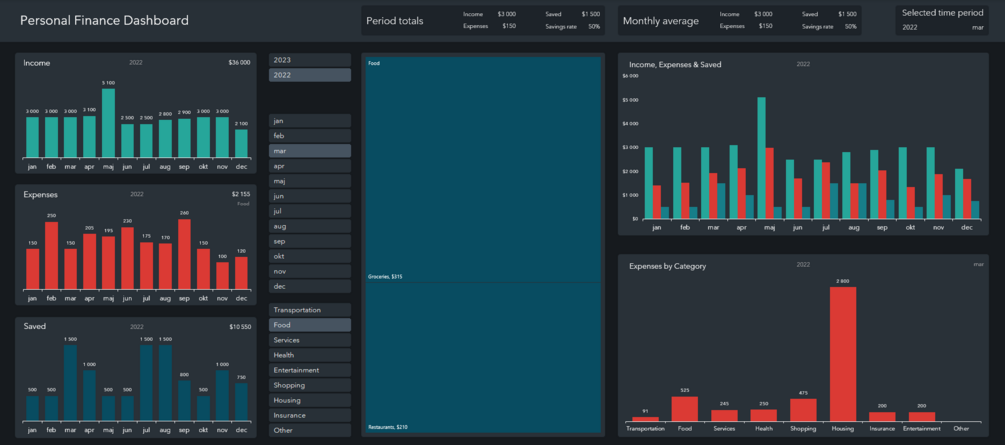Click the Food bar in Expenses by Category

pyautogui.click(x=685, y=409)
